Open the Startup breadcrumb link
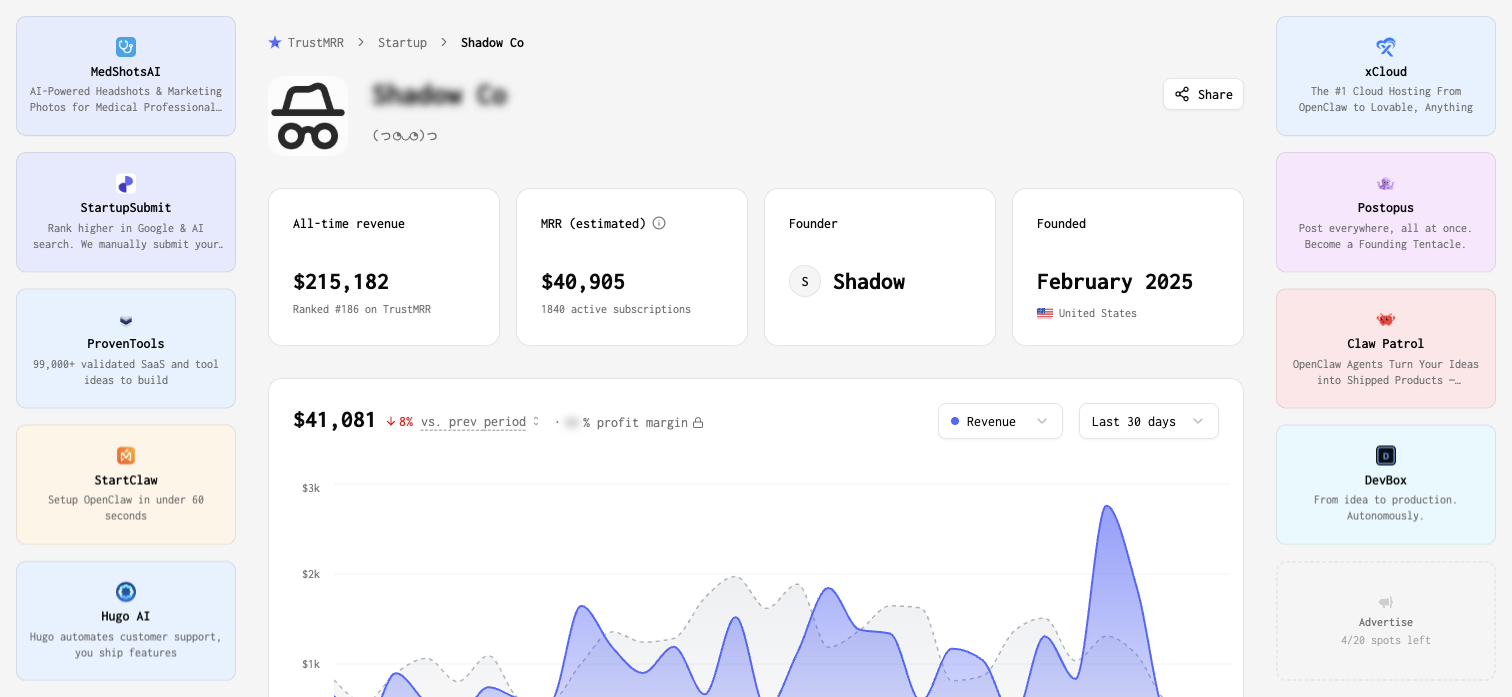 tap(402, 43)
